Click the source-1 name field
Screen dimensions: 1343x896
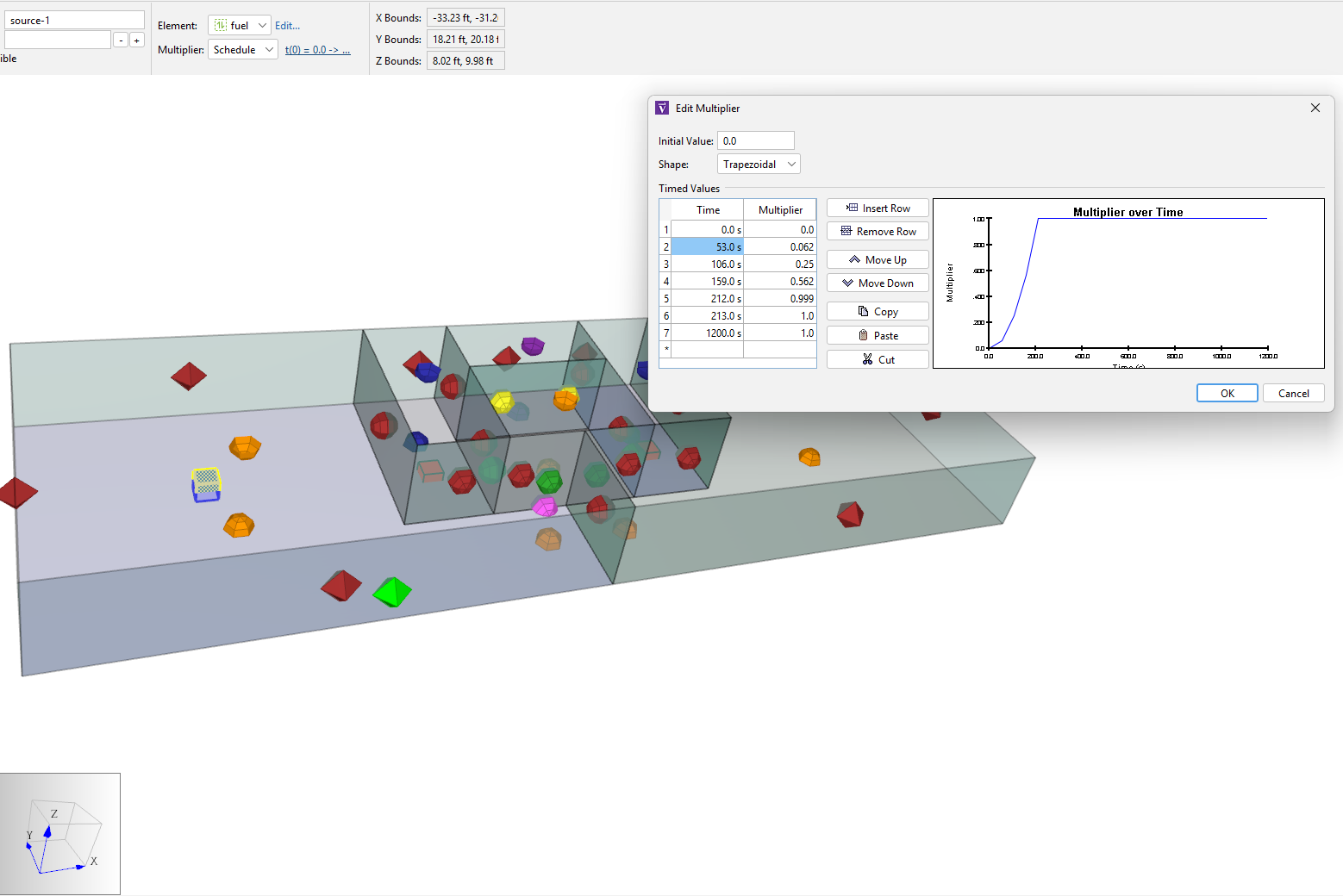75,20
